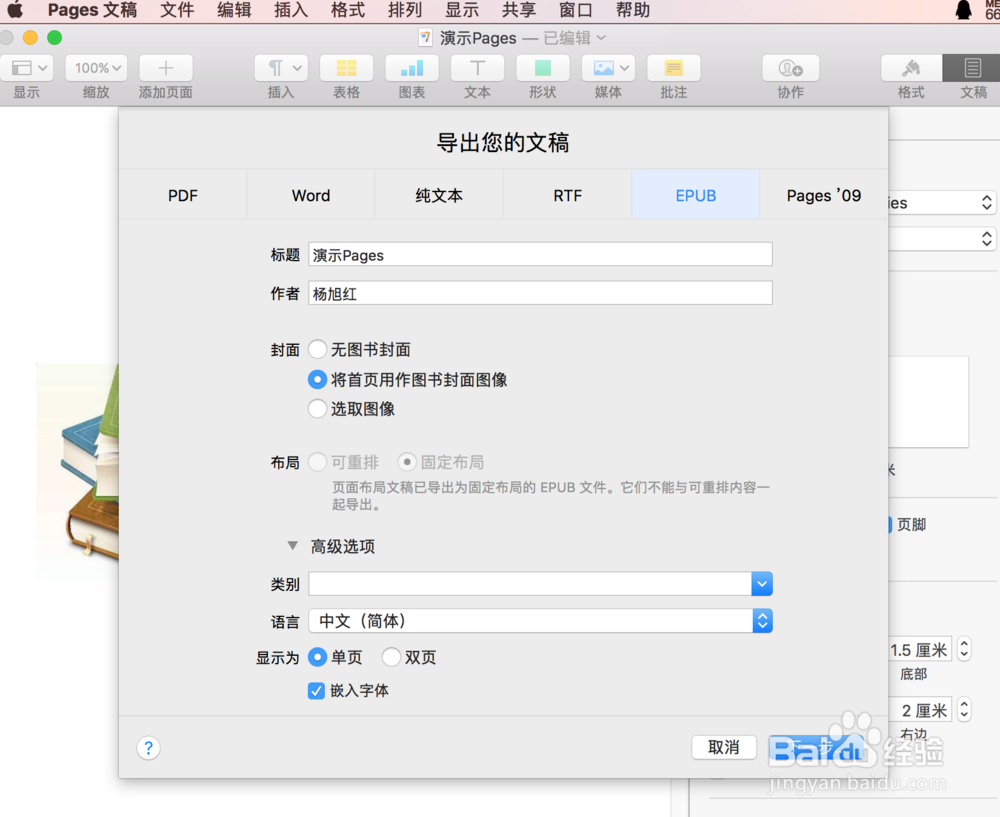Open the 协作 collaboration panel
Viewport: 1000px width, 817px height.
(790, 68)
